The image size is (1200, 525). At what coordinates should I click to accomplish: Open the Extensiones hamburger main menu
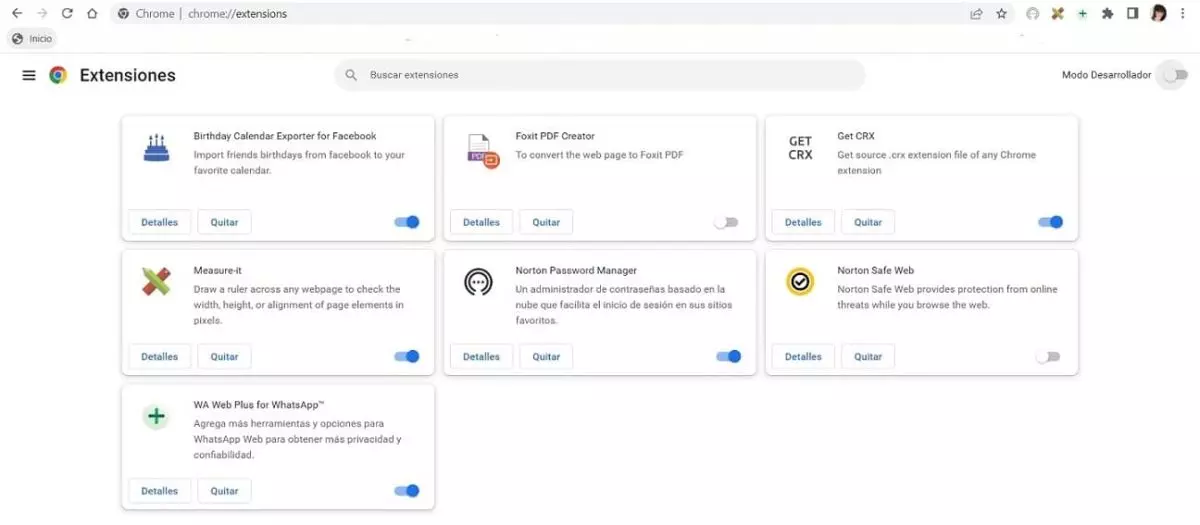tap(29, 75)
